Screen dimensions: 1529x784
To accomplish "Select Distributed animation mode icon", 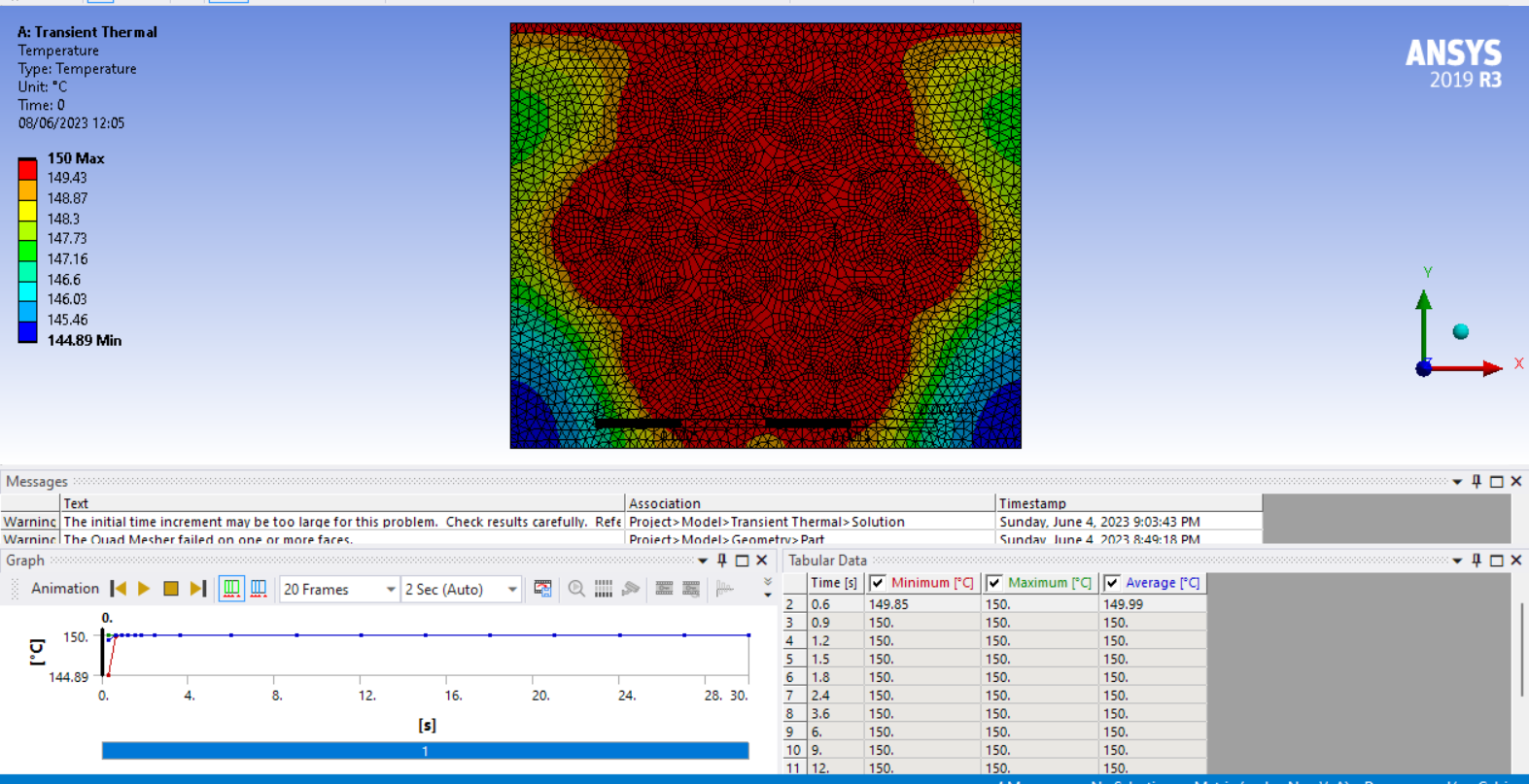I will point(231,589).
